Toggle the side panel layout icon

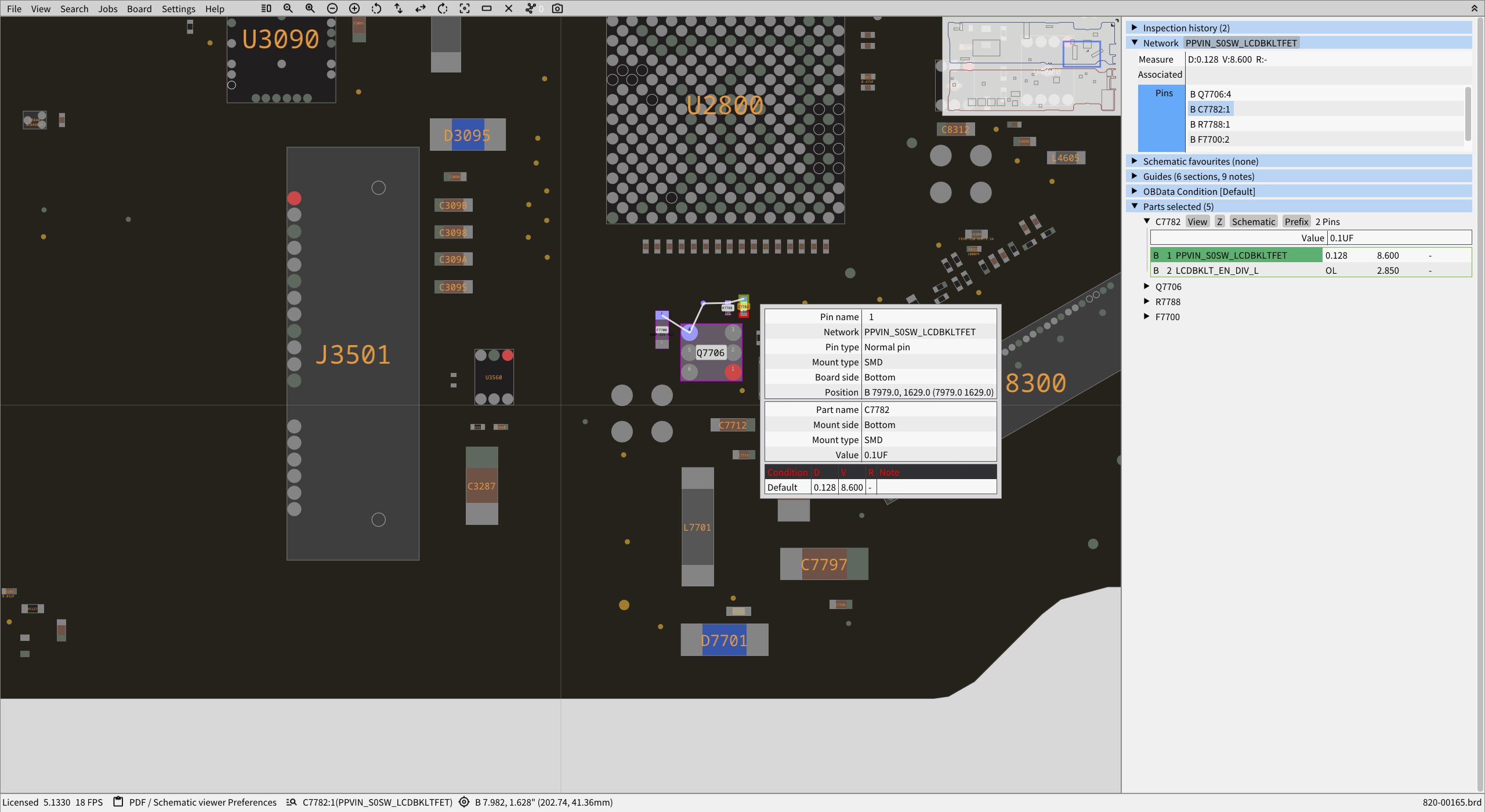click(x=266, y=9)
